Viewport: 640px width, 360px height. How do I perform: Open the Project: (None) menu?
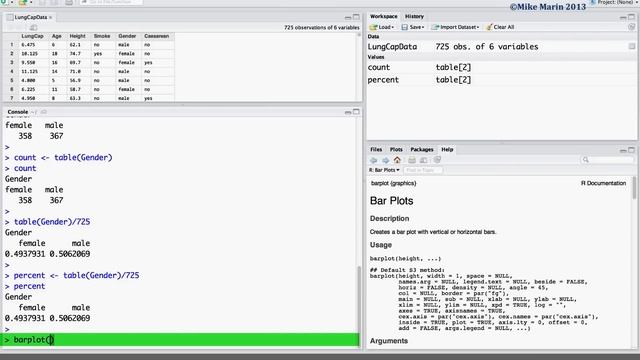click(x=615, y=2)
